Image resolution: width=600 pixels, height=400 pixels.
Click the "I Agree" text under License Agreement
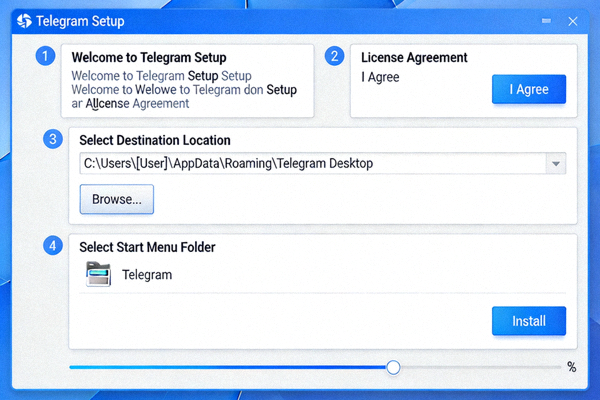(x=380, y=77)
